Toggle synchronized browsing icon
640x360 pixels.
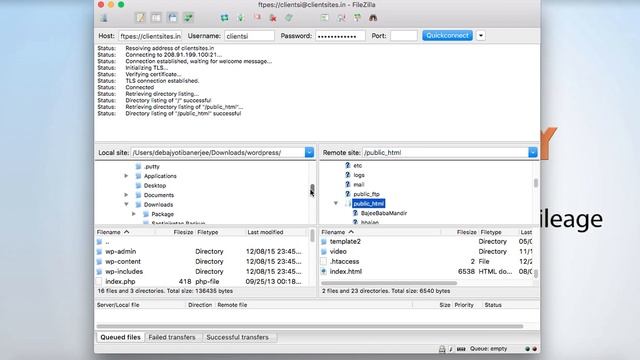357,18
